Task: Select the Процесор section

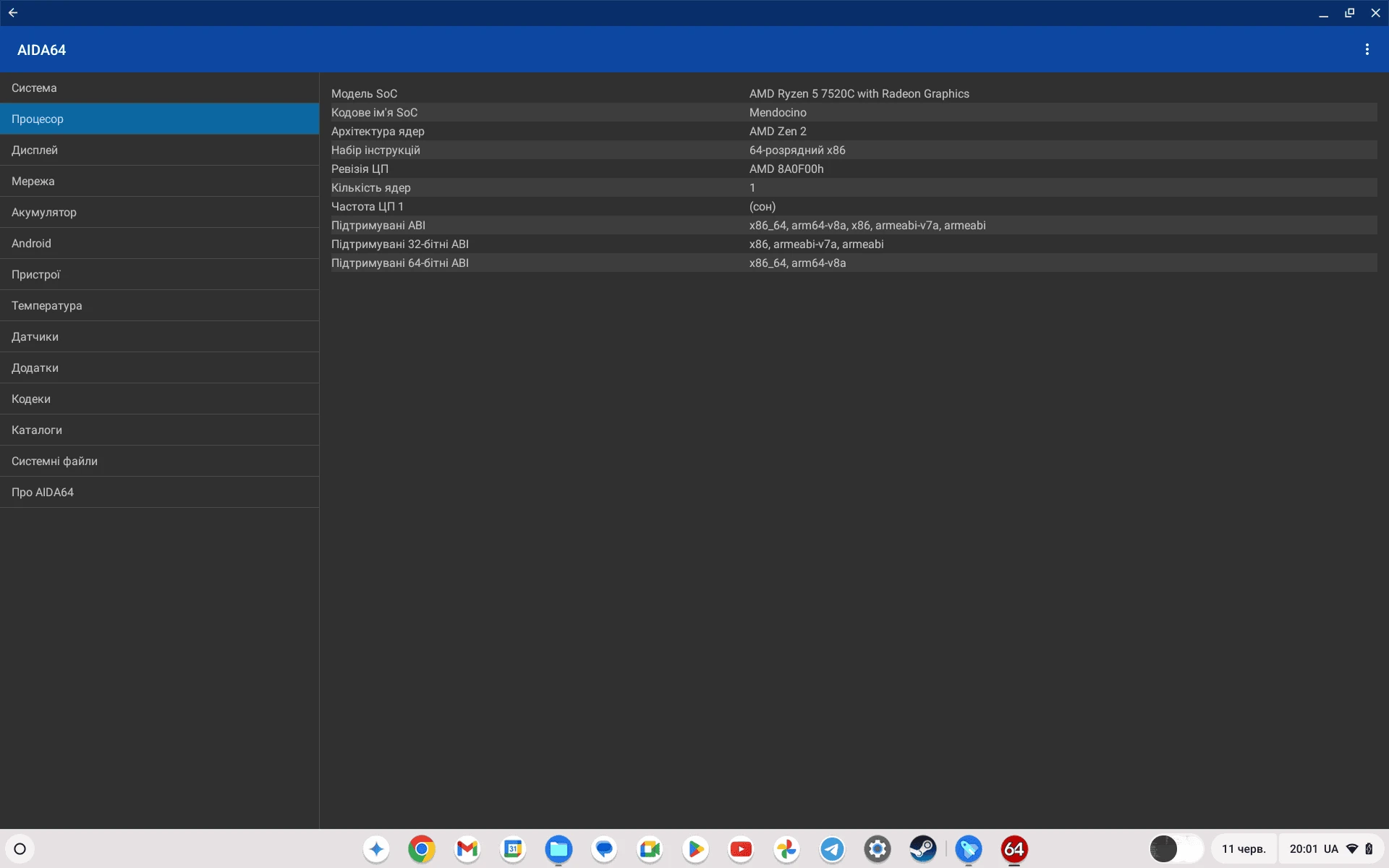Action: 159,119
